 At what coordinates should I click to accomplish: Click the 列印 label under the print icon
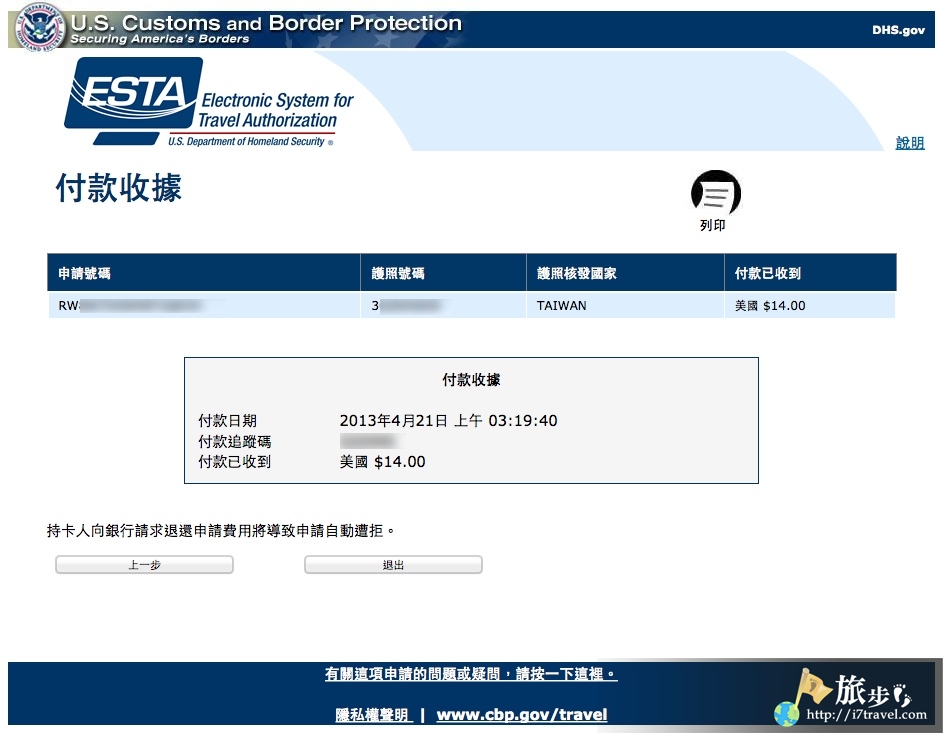[712, 225]
